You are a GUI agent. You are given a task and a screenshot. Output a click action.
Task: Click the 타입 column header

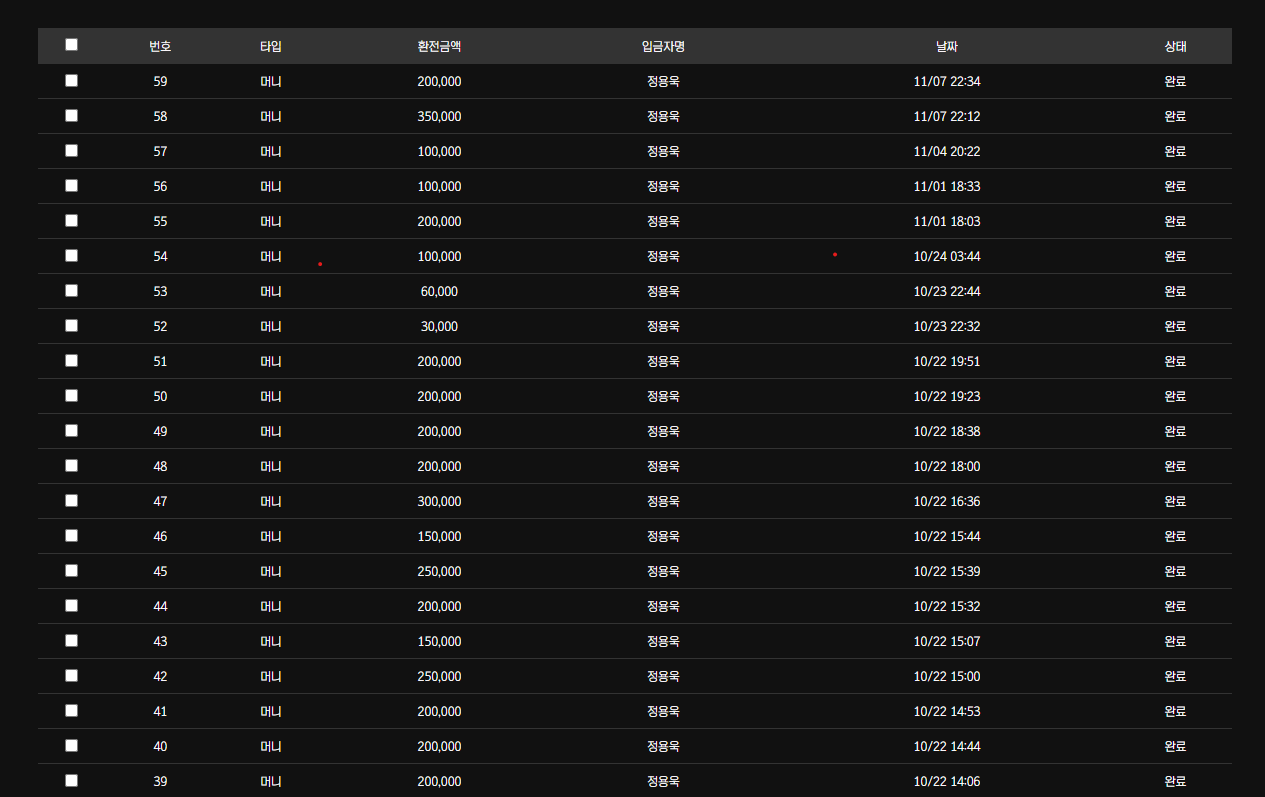click(x=271, y=46)
